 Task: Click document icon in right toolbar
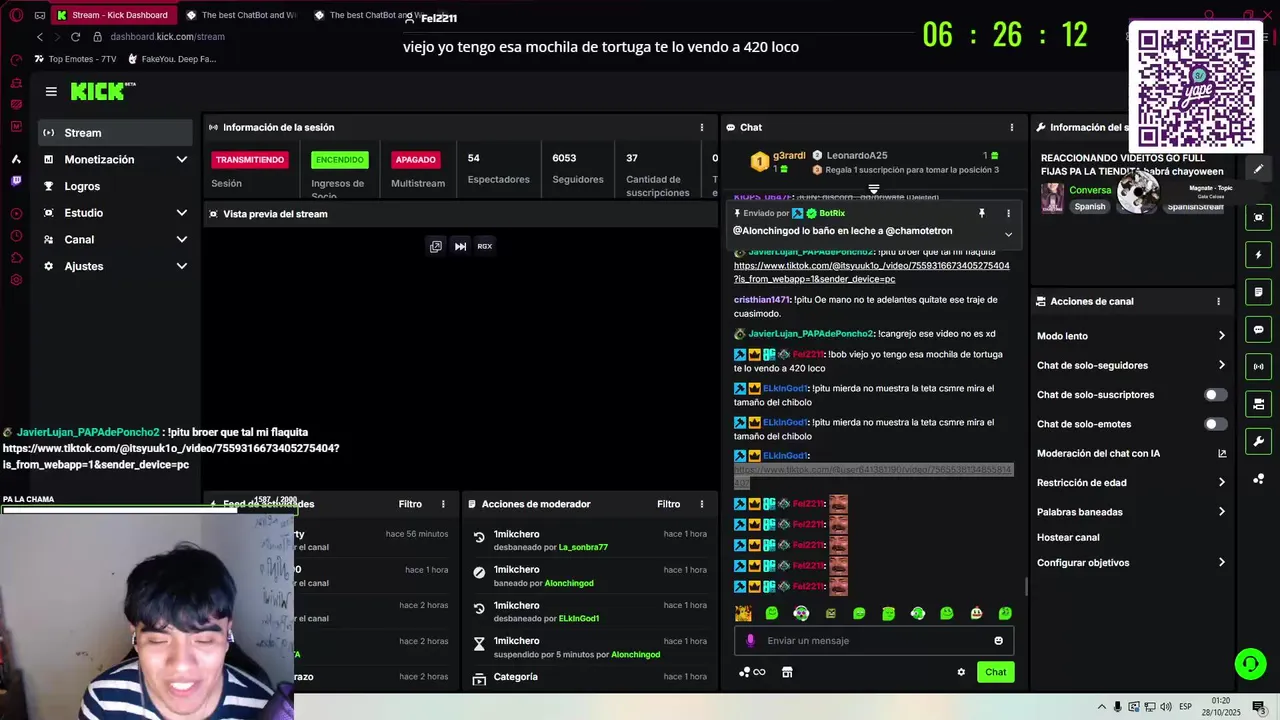point(1258,292)
